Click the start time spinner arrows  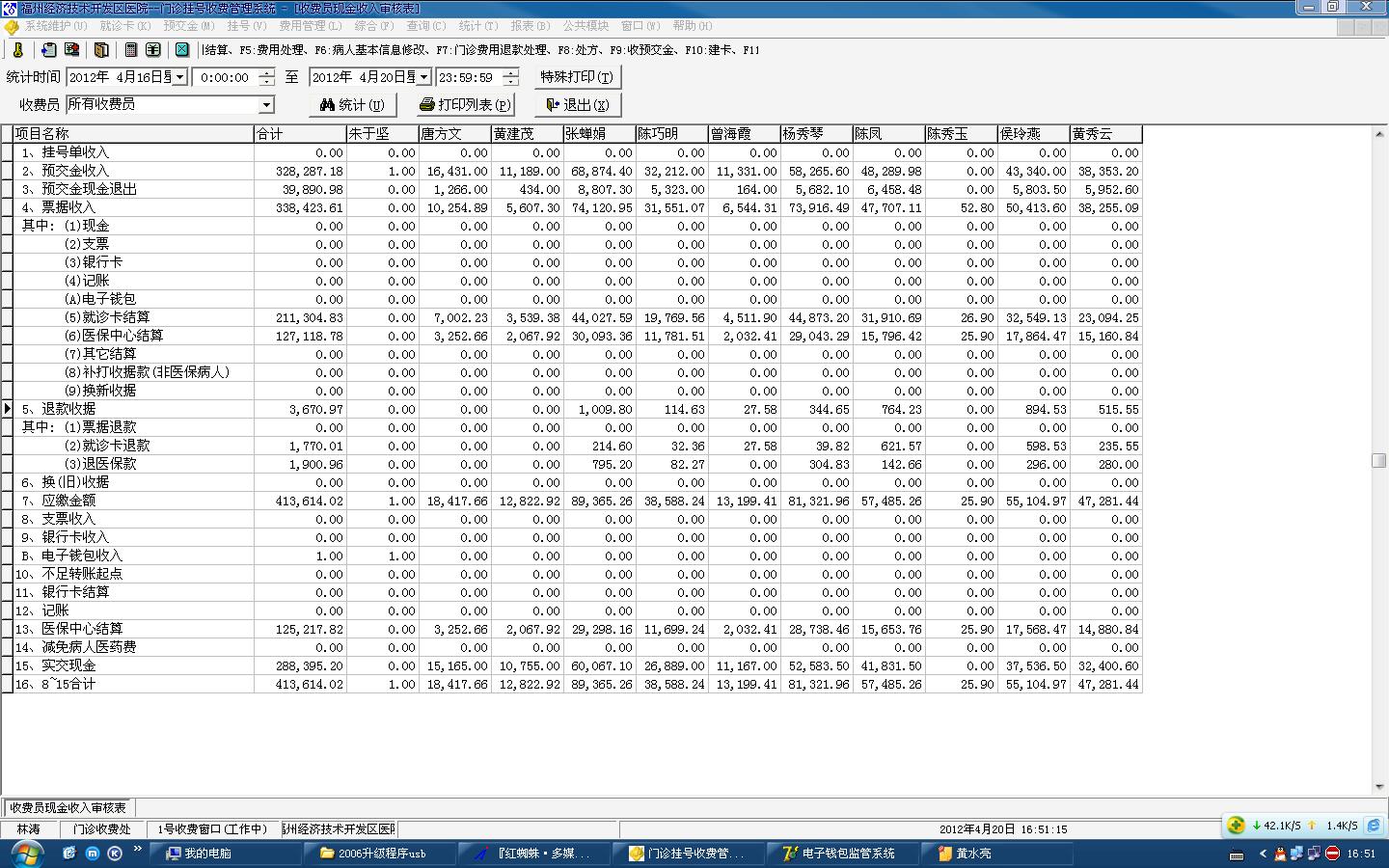(266, 77)
